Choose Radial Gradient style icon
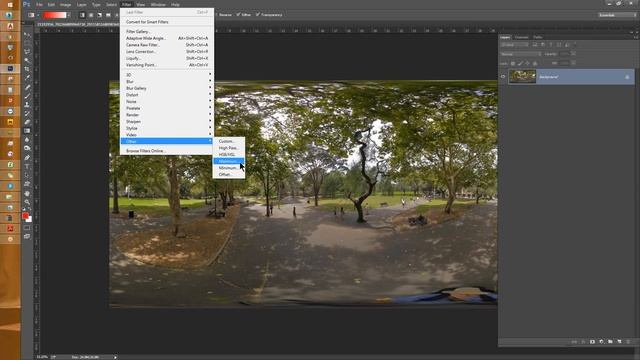The image size is (640, 360). pyautogui.click(x=91, y=15)
